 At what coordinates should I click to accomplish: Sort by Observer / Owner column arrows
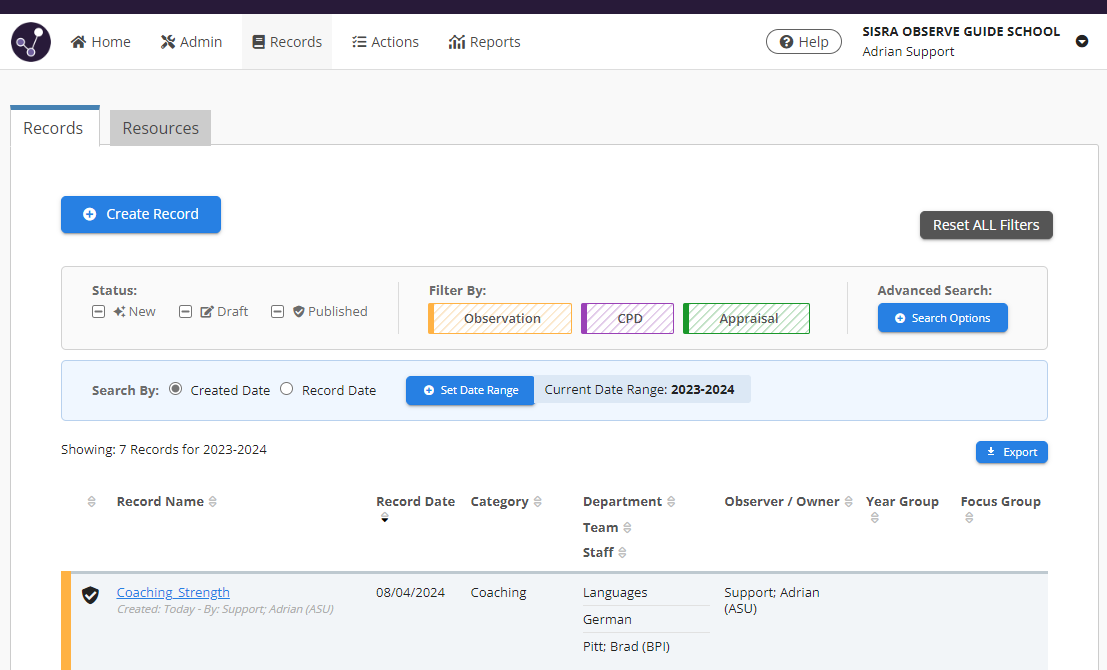[x=849, y=502]
